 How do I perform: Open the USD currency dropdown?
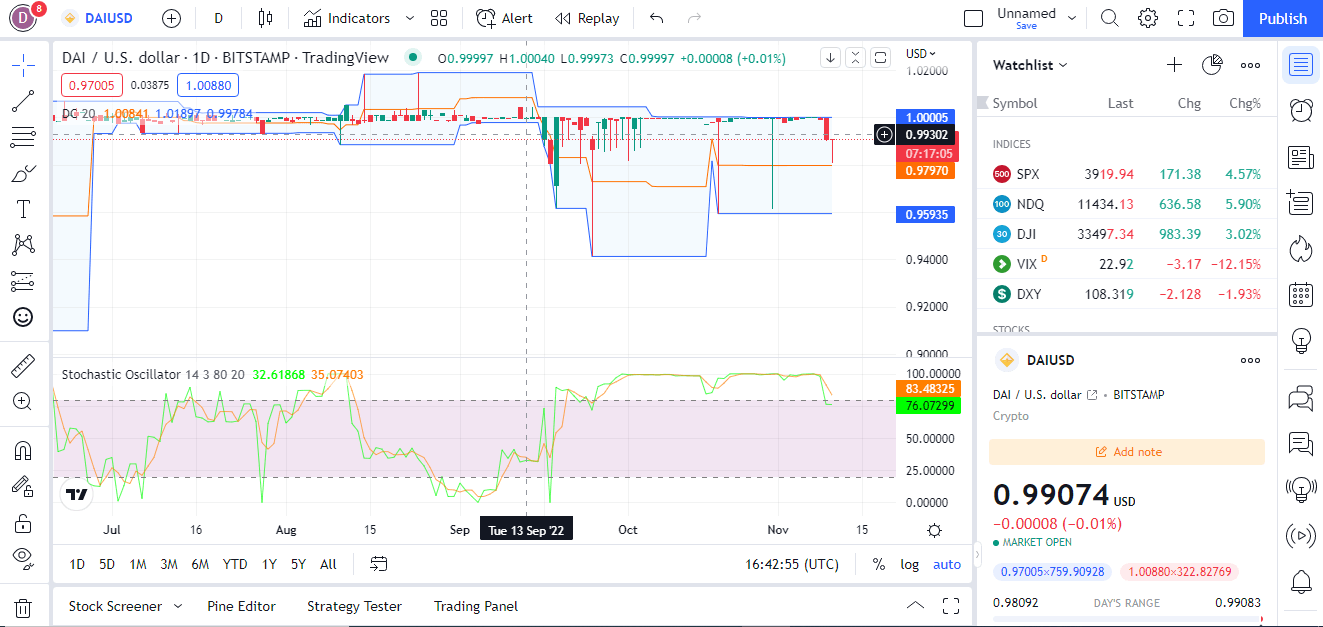coord(921,54)
